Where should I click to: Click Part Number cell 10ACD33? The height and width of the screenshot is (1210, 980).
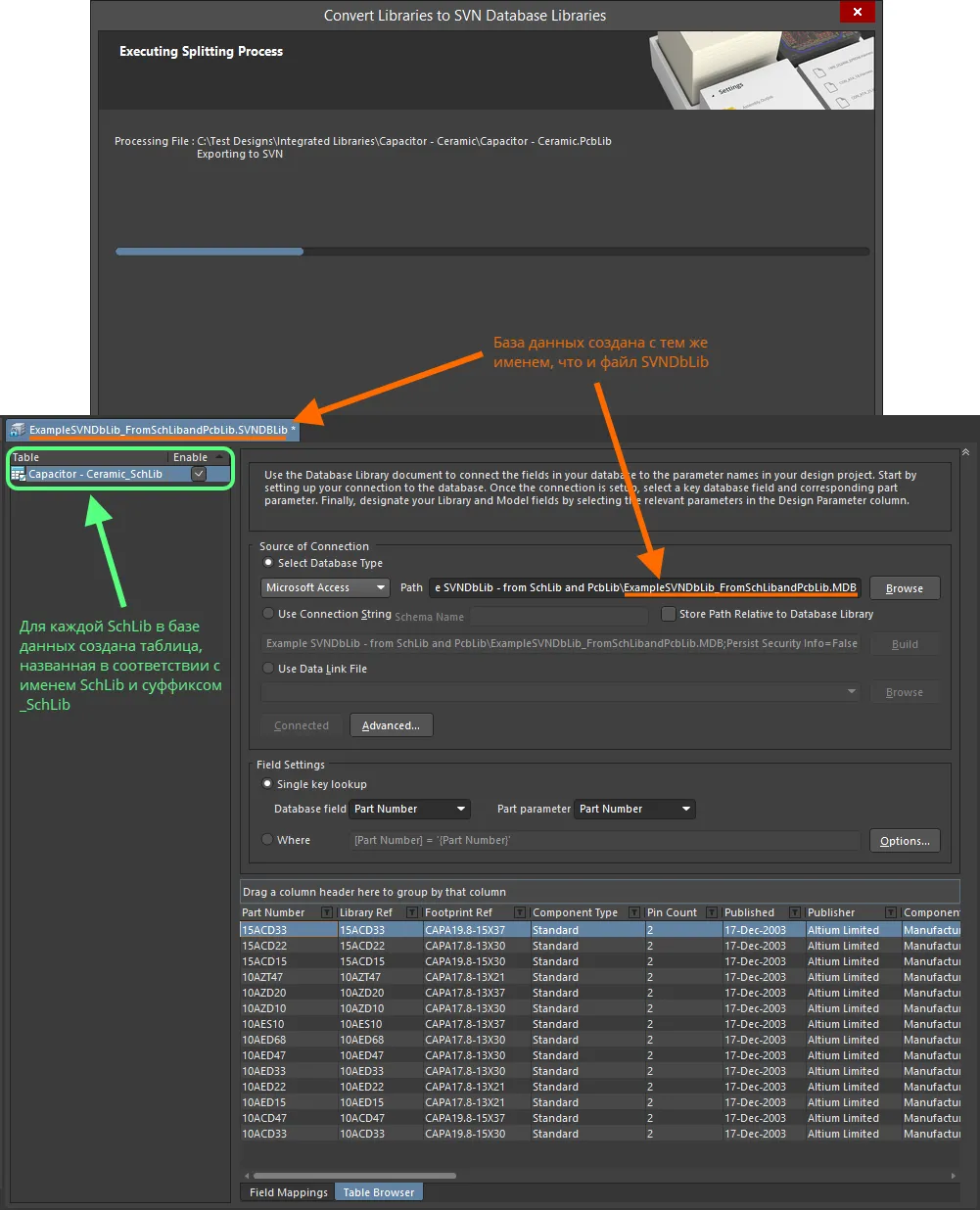[288, 1134]
